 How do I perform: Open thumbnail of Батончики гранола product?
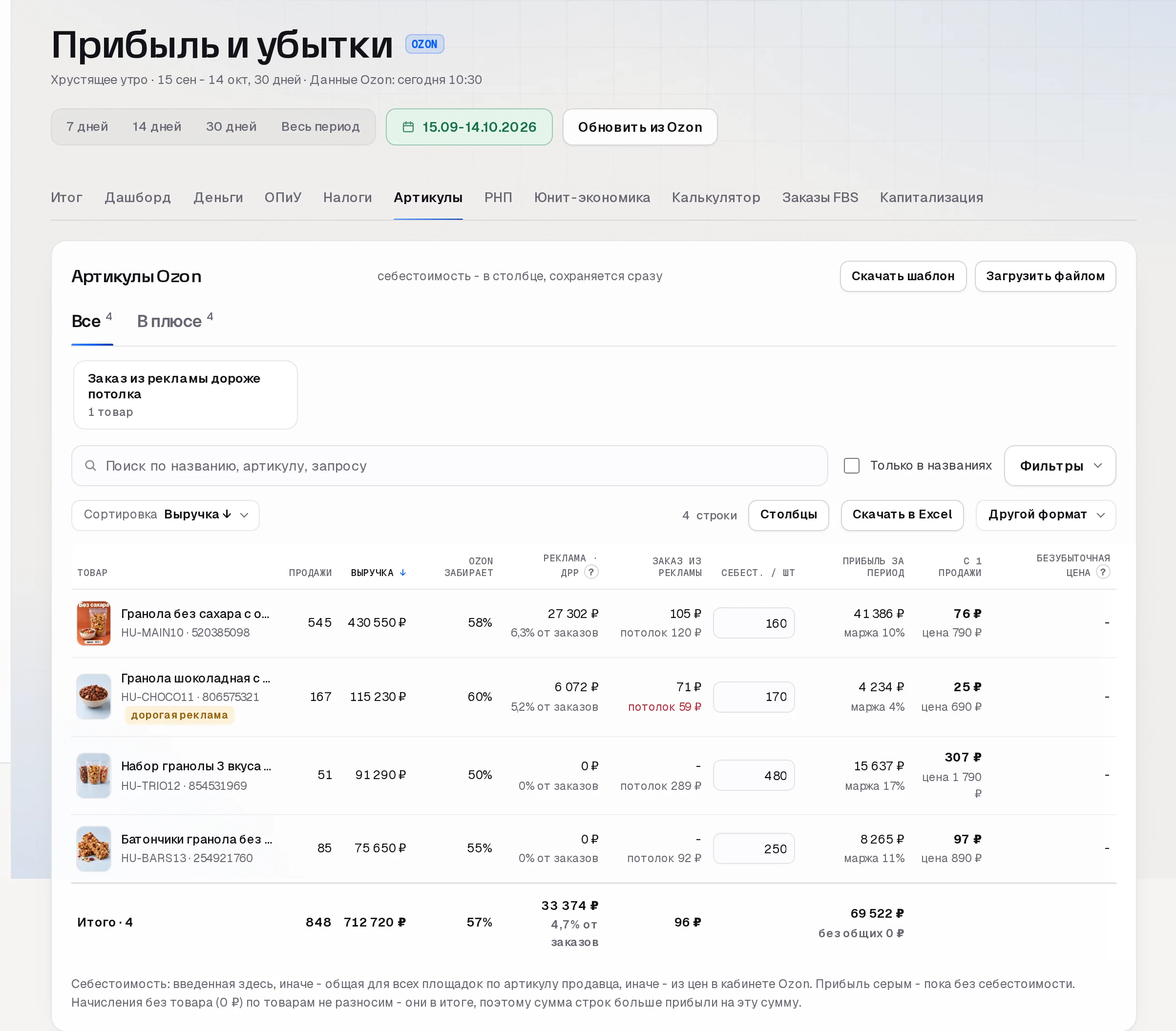(x=94, y=848)
